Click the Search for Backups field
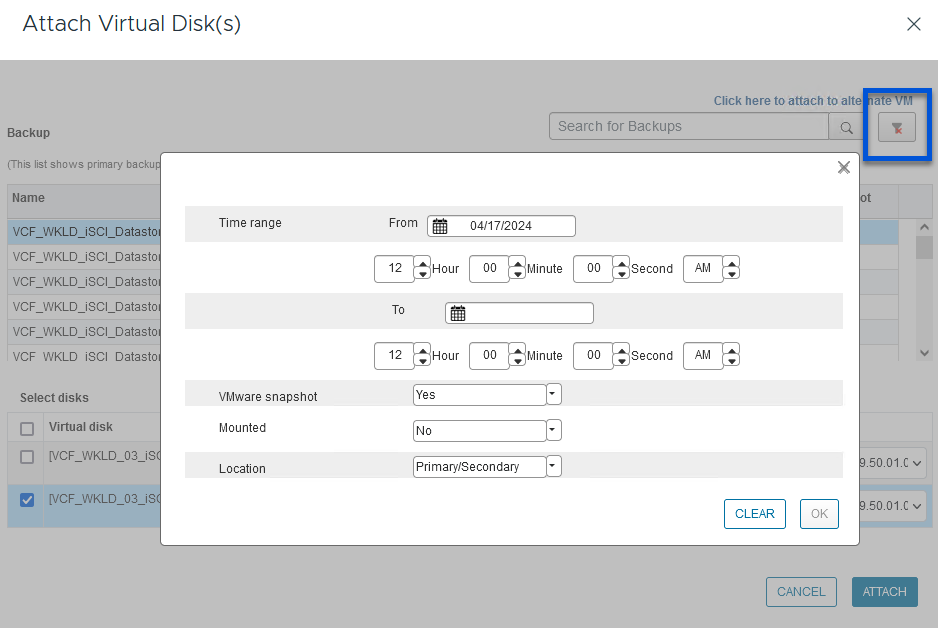938x628 pixels. tap(688, 126)
